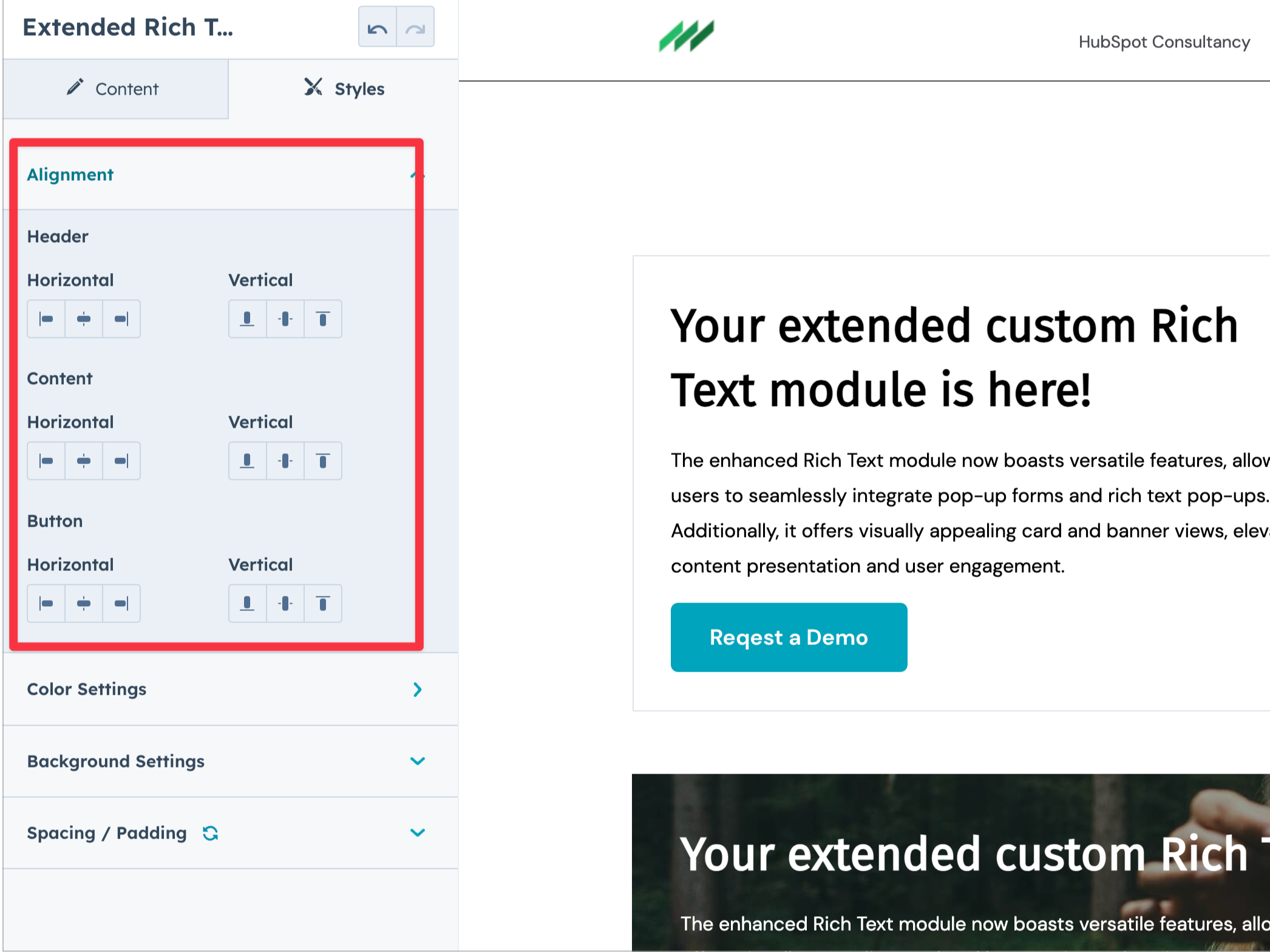Align Header horizontally to the left

(x=46, y=319)
